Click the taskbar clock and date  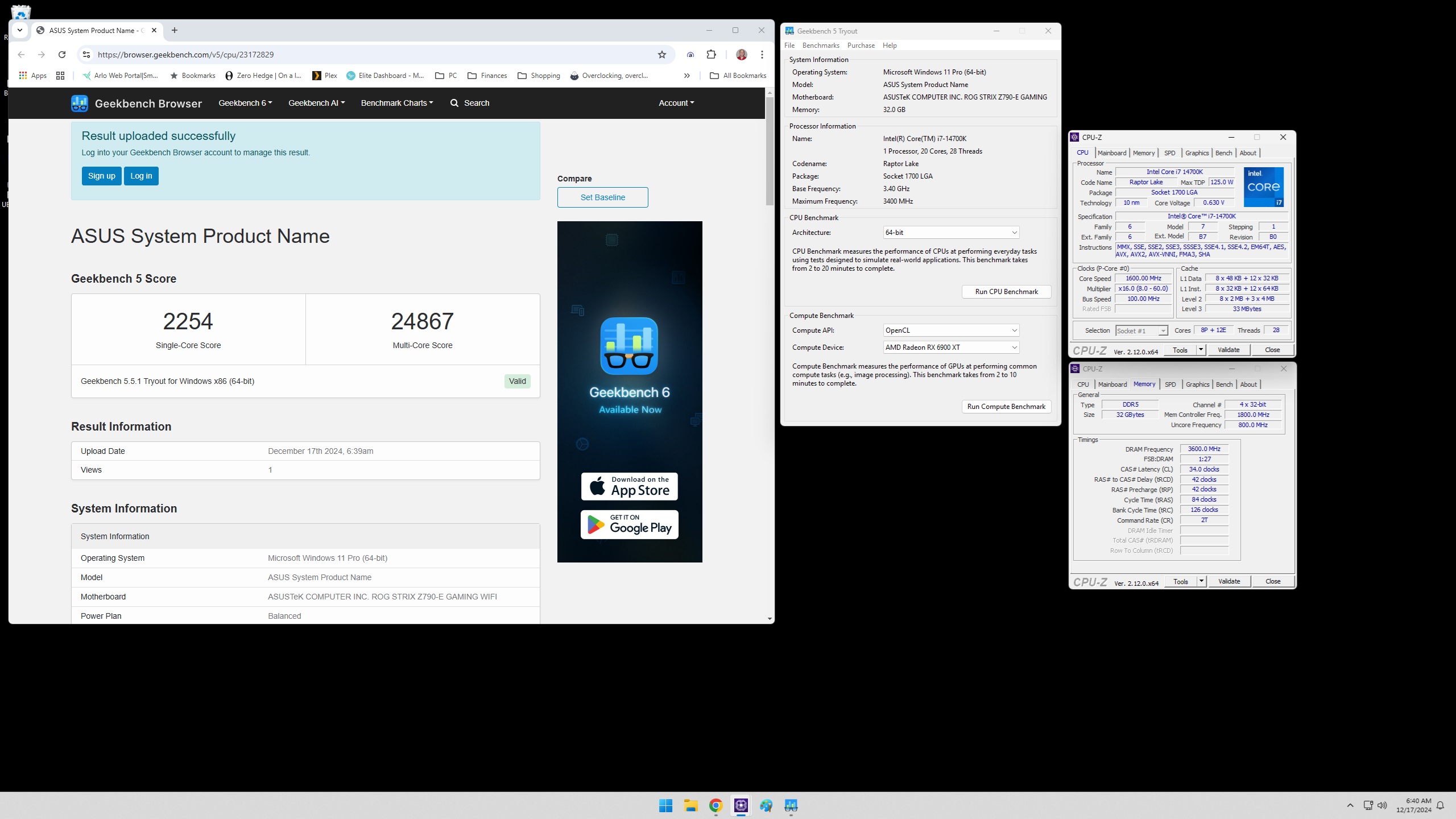[x=1413, y=805]
